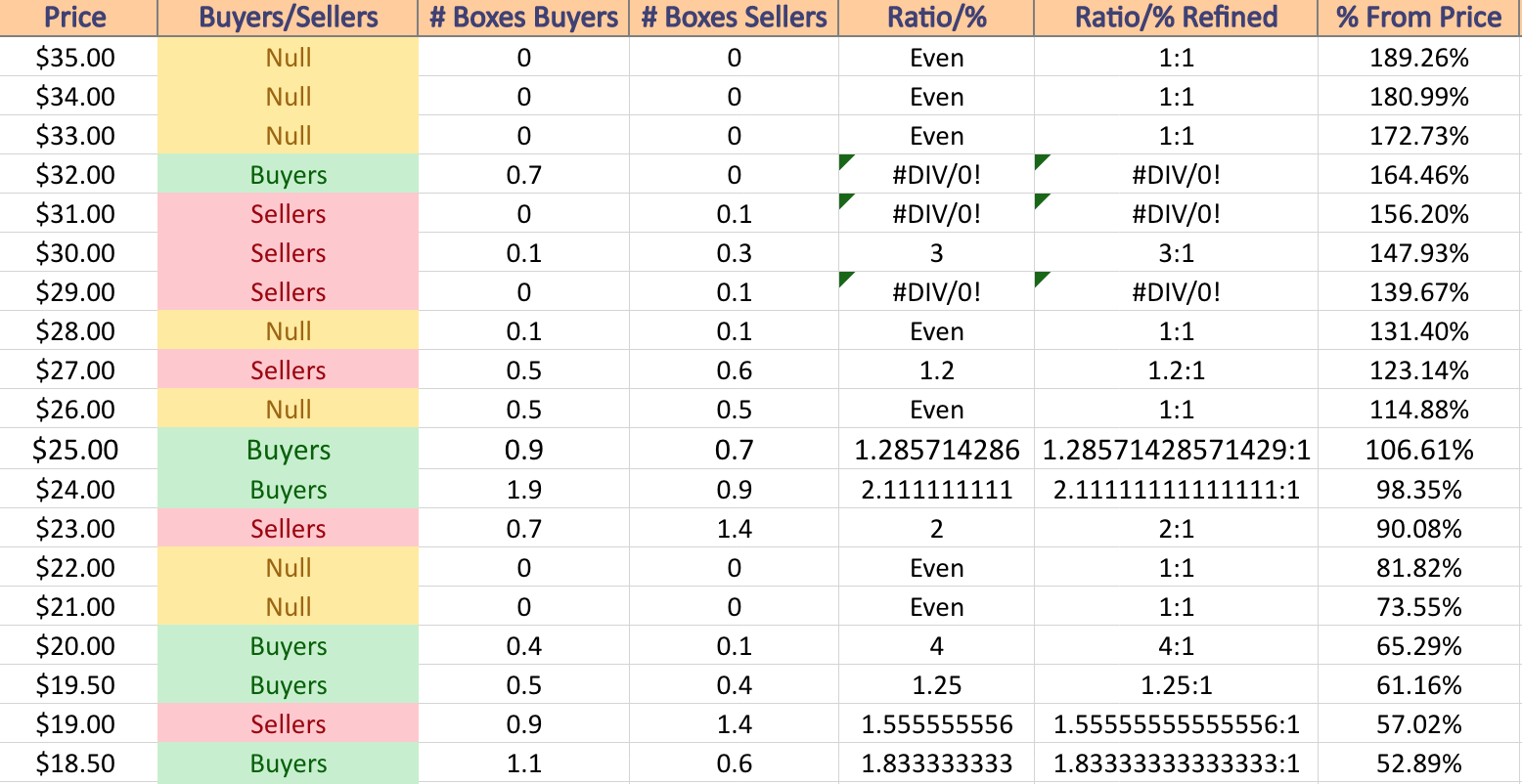Image resolution: width=1522 pixels, height=784 pixels.
Task: Select the 189.26% From Price cell
Action: pyautogui.click(x=1419, y=57)
